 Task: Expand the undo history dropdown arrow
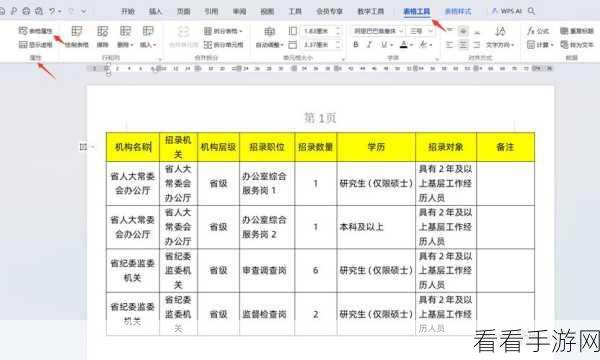tap(59, 12)
